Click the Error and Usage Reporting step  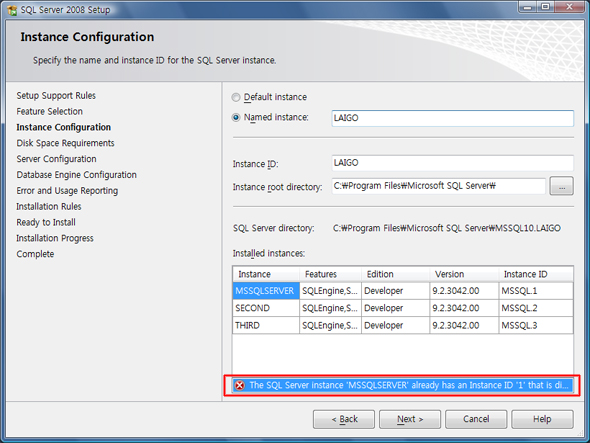click(67, 191)
